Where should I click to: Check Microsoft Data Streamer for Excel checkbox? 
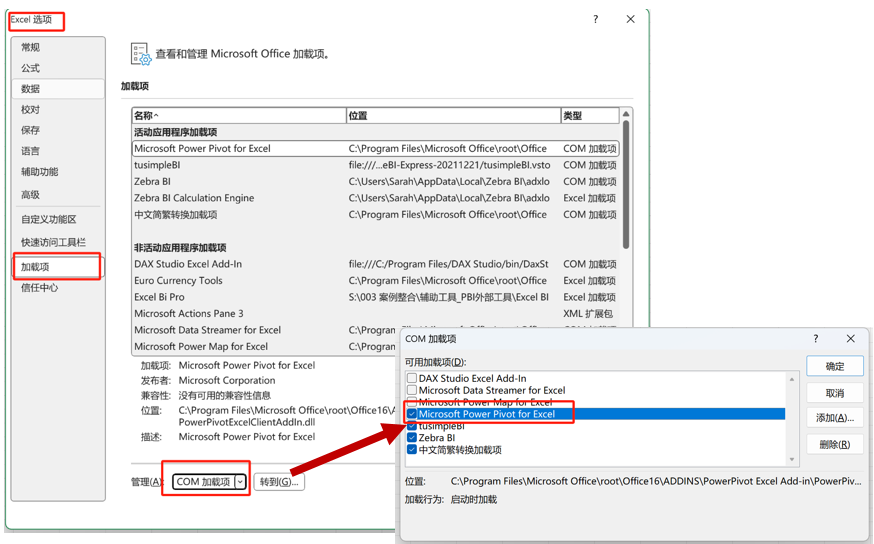(x=412, y=390)
